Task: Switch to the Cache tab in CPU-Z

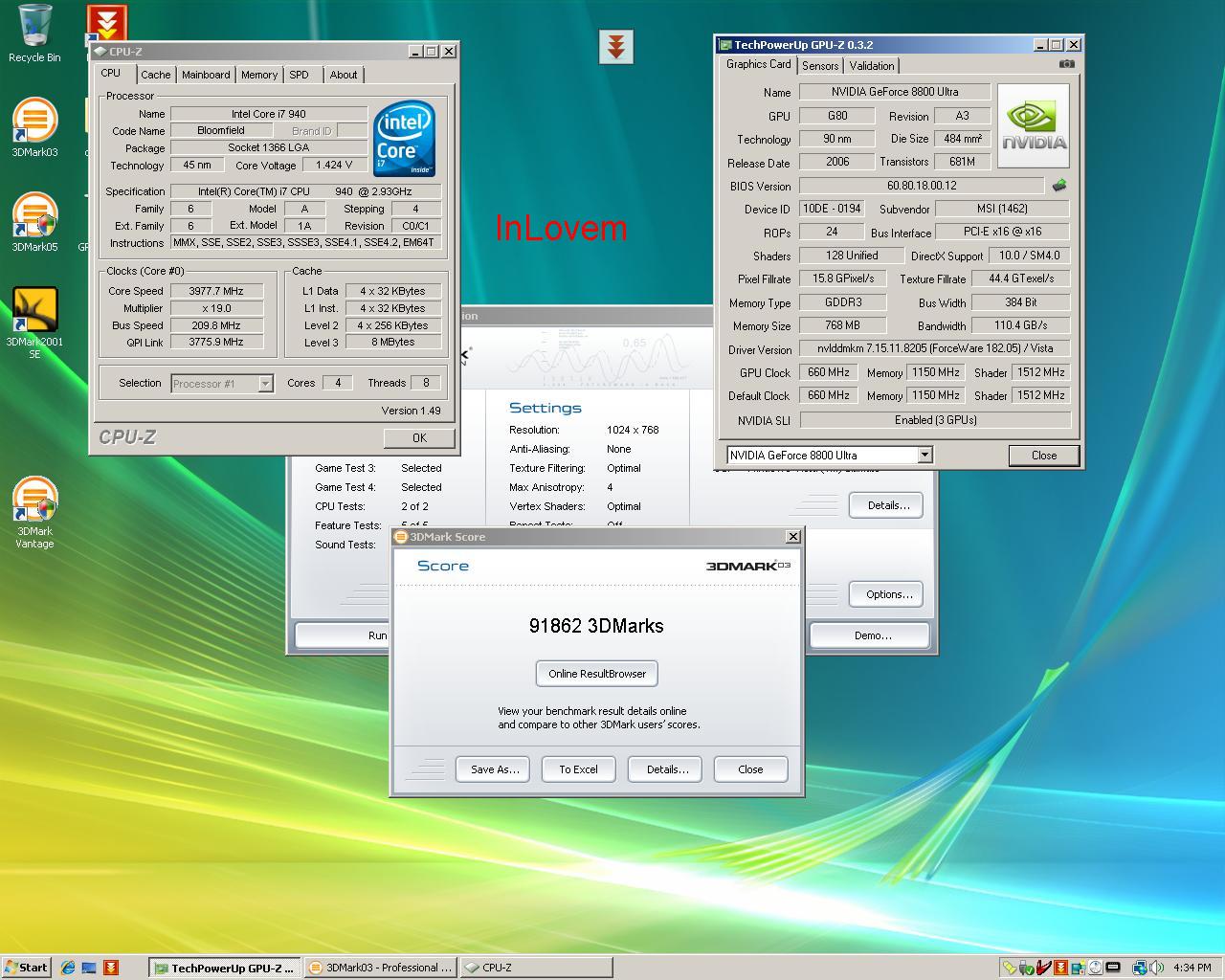Action: (155, 75)
